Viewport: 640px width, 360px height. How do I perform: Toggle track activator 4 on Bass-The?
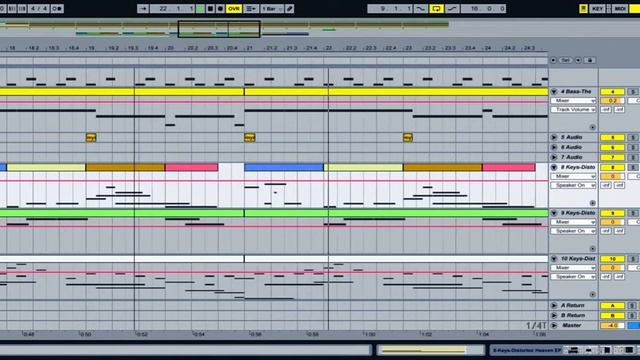coord(612,91)
